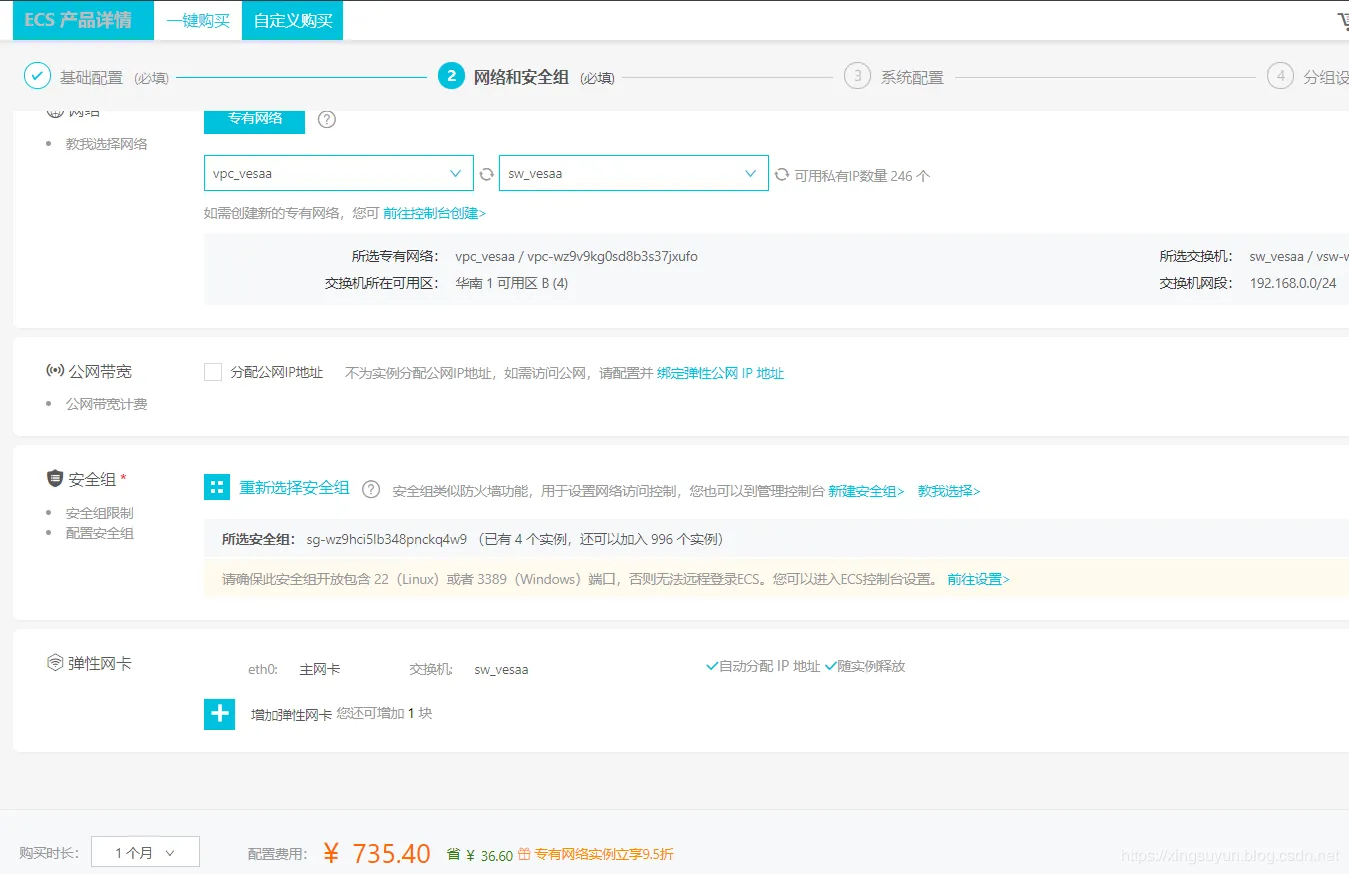This screenshot has height=874, width=1349.
Task: Open the sw_vesaa switch dropdown
Action: (634, 173)
